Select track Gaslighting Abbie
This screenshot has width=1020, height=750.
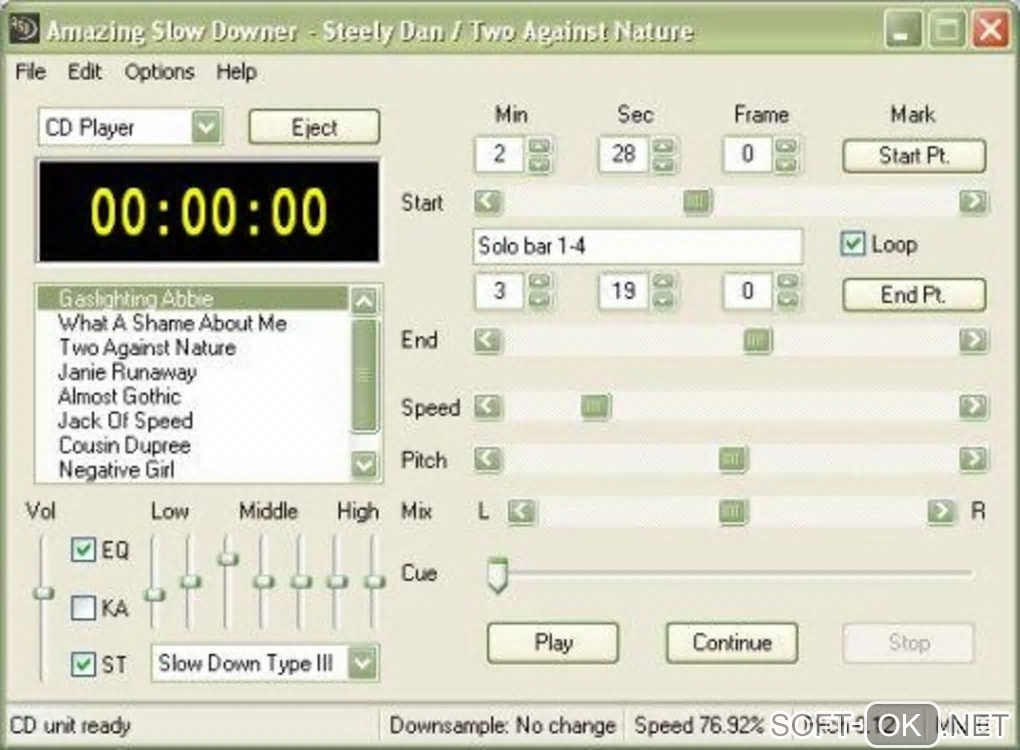[x=193, y=299]
